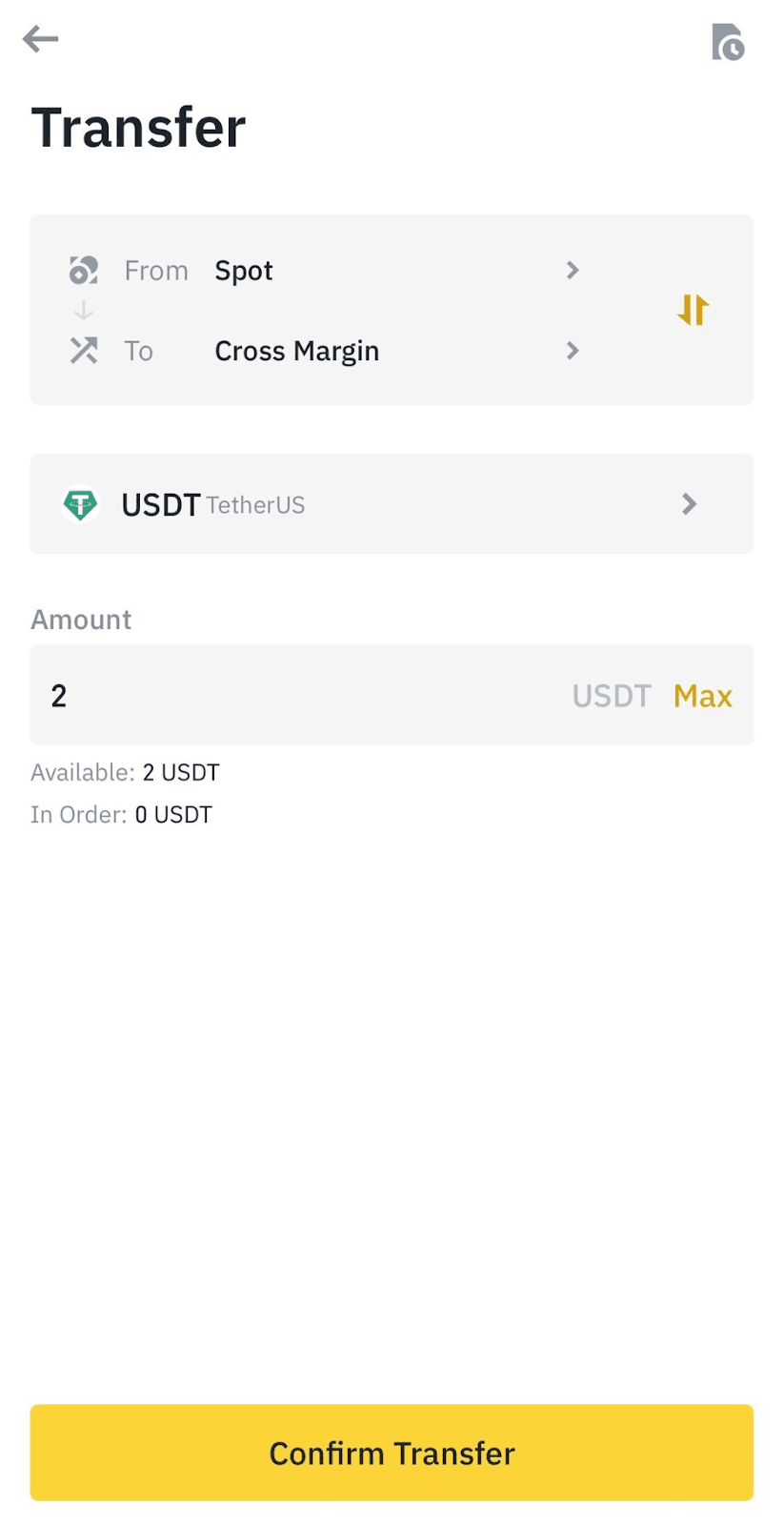Click the small down arrow between From and To
Screen dimensions: 784x1525
(84, 311)
